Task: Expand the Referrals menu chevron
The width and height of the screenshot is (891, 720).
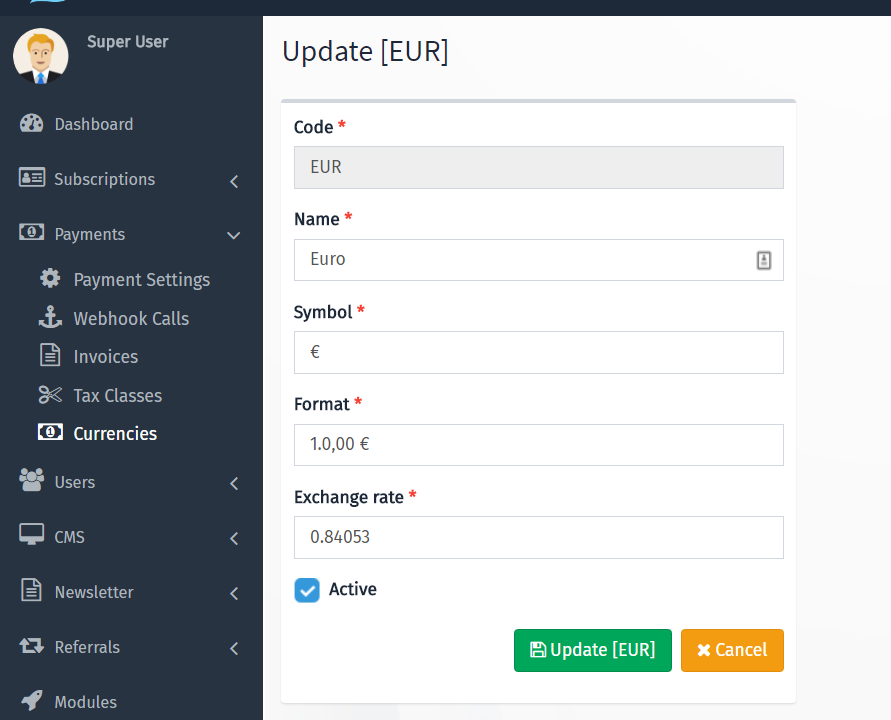Action: [234, 648]
